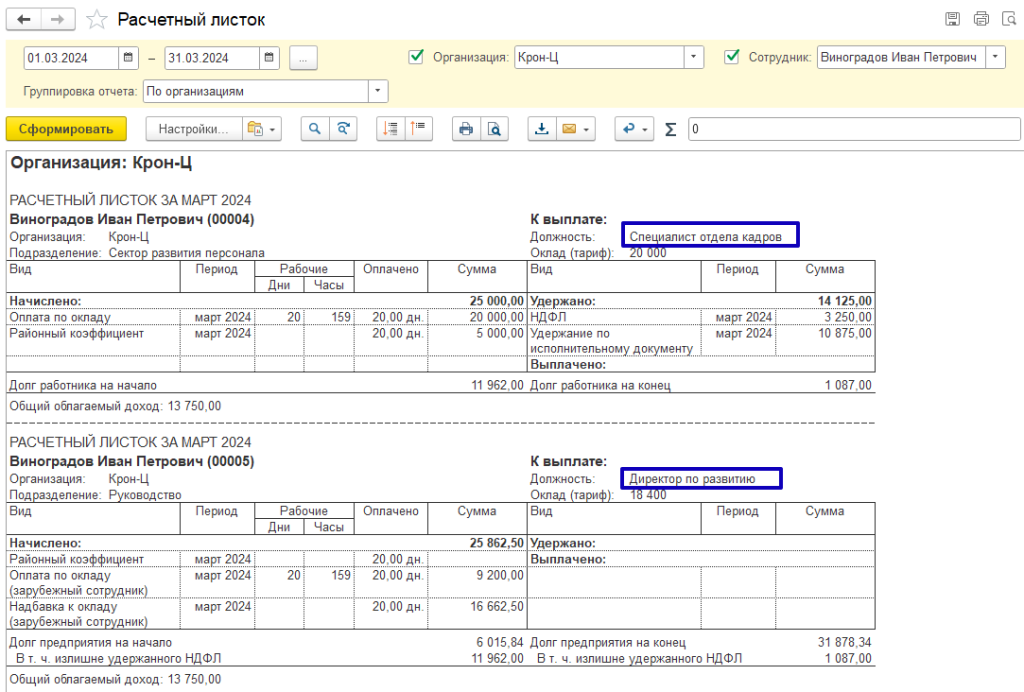The width and height of the screenshot is (1024, 692).
Task: Select "Виноградов Иван Петрович (00004)" in the report
Action: click(x=132, y=219)
